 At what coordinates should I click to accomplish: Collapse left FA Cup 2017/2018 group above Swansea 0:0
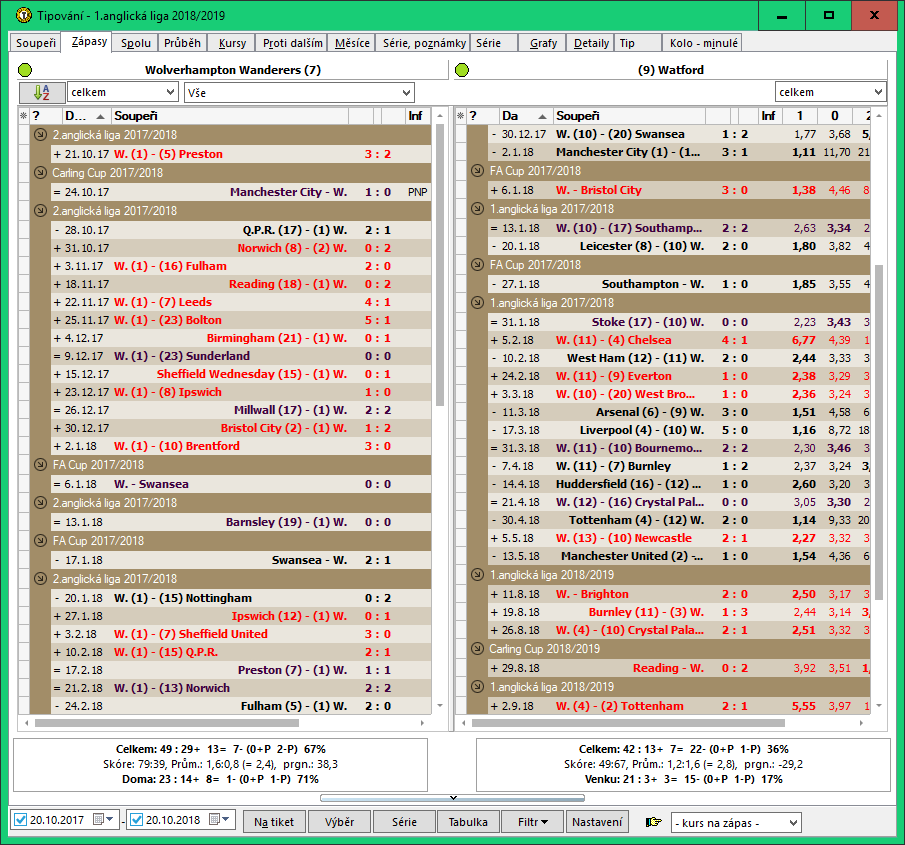(x=40, y=465)
